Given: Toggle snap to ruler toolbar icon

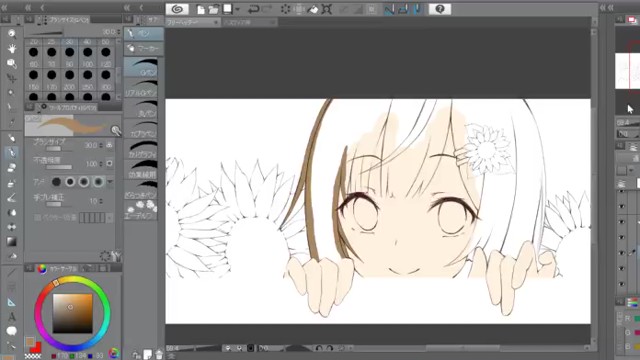Looking at the screenshot, I should (x=389, y=9).
